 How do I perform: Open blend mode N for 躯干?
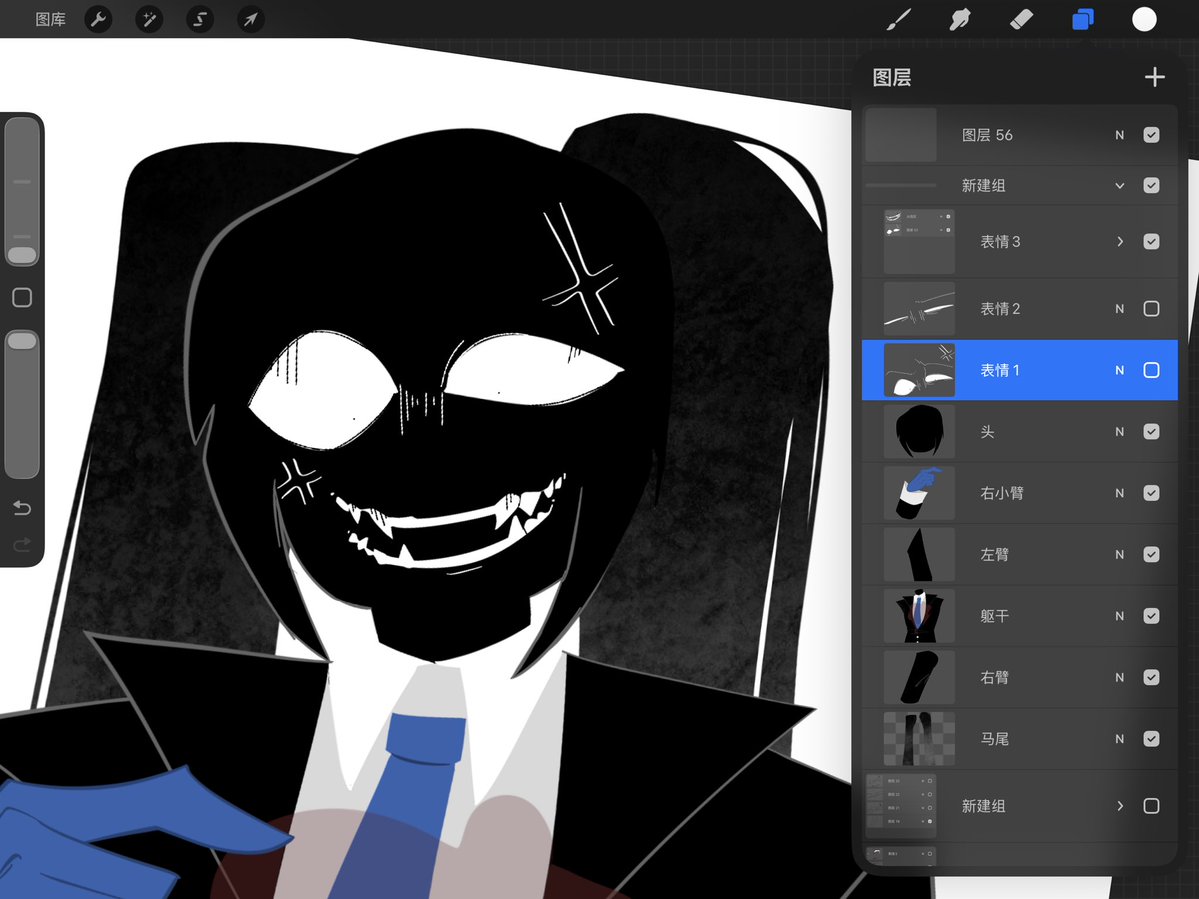click(x=1119, y=616)
